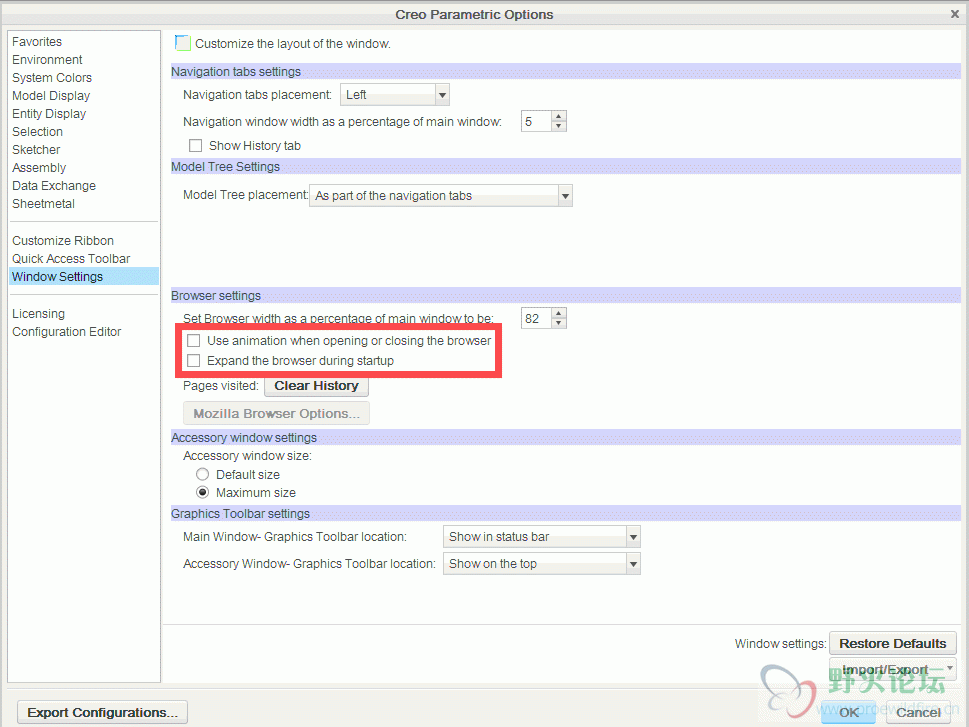969x727 pixels.
Task: Click the window layout icon beside Customize heading
Action: [182, 43]
